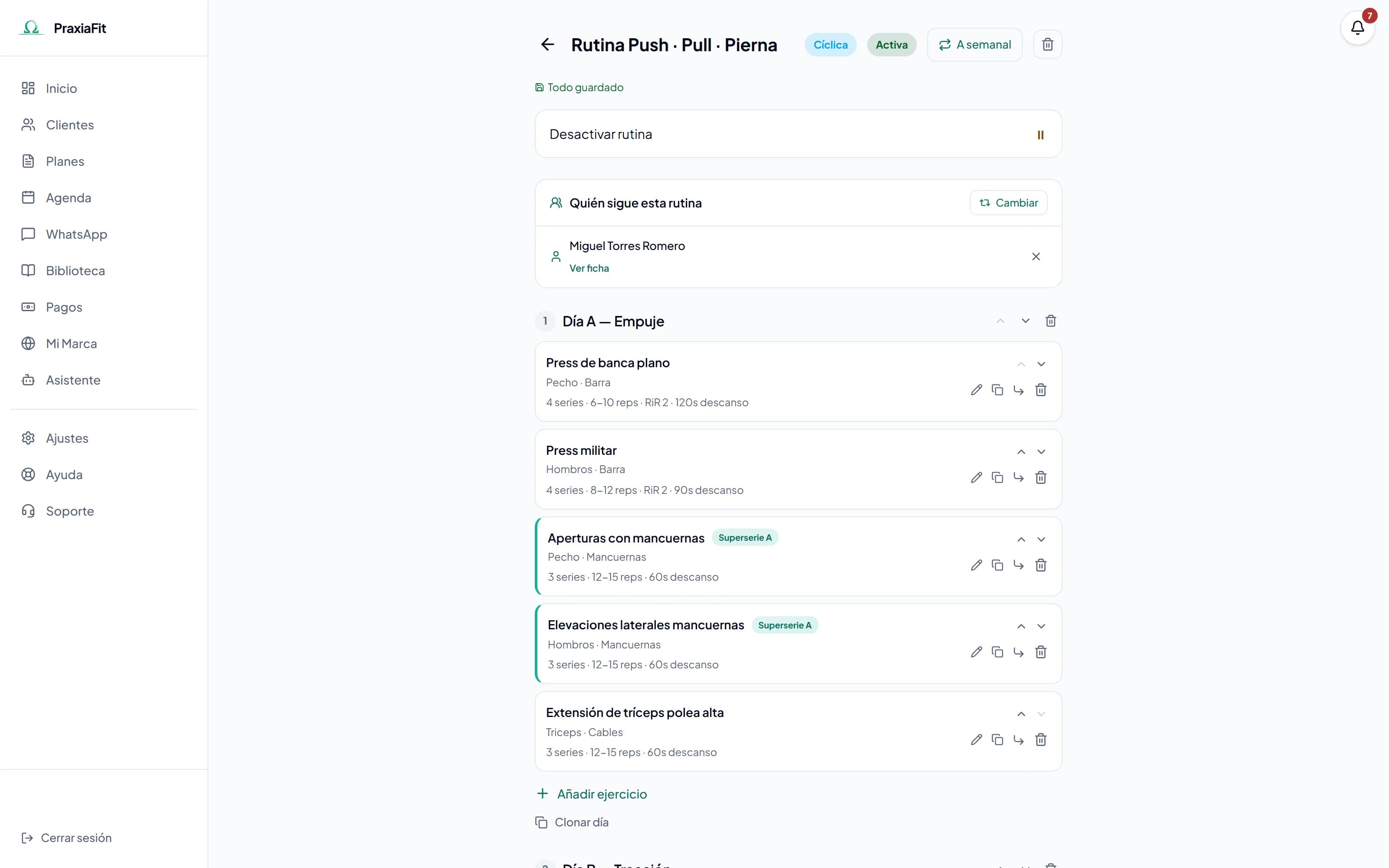Open the Biblioteca section

104,271
